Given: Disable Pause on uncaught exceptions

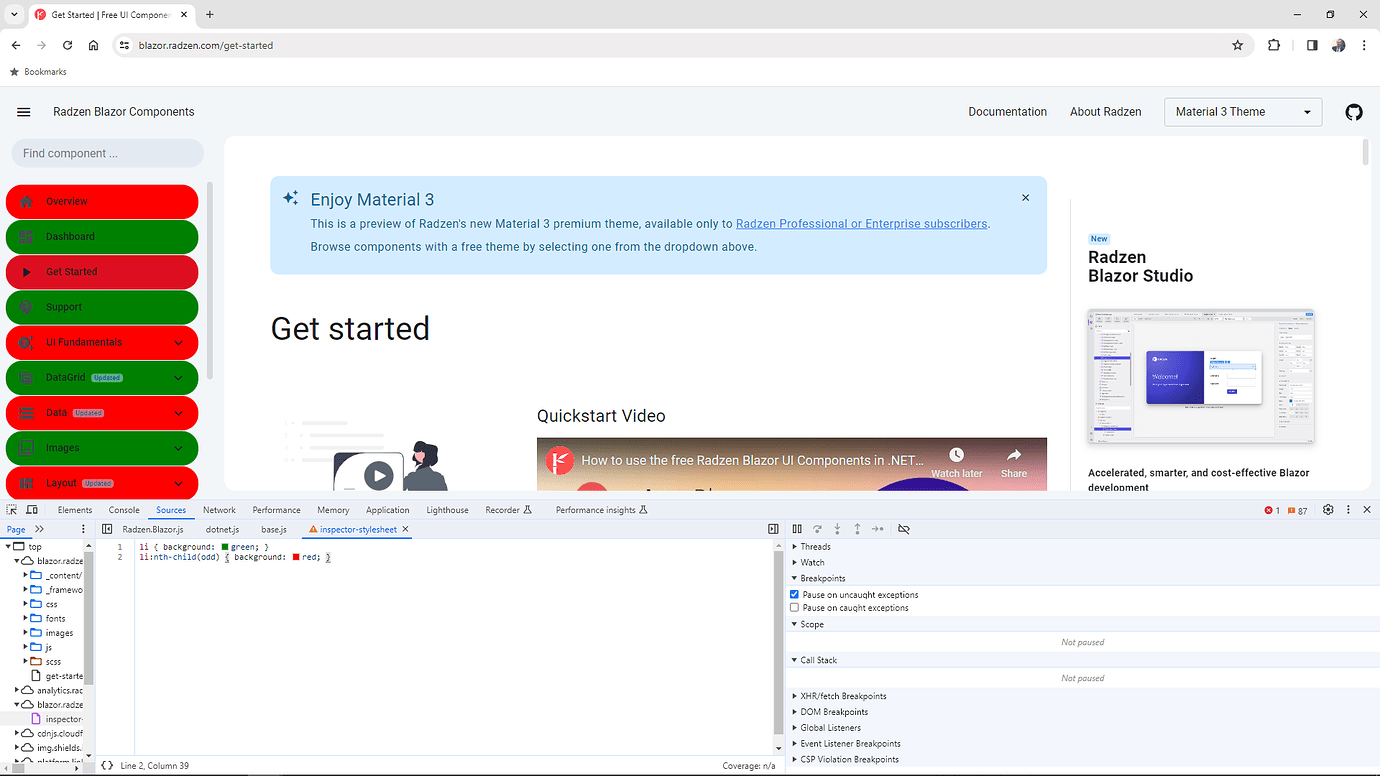Looking at the screenshot, I should pyautogui.click(x=794, y=594).
